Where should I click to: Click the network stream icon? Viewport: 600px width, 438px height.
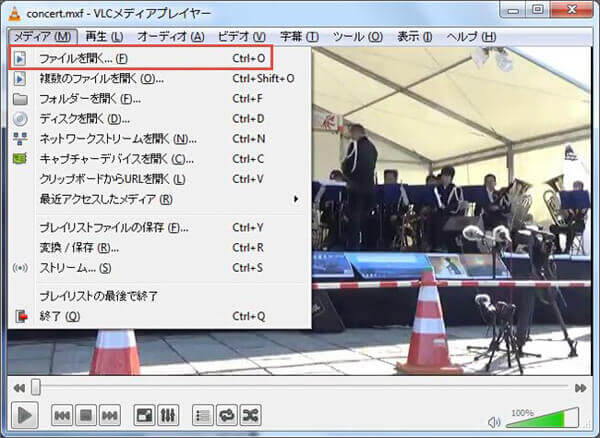coord(20,138)
